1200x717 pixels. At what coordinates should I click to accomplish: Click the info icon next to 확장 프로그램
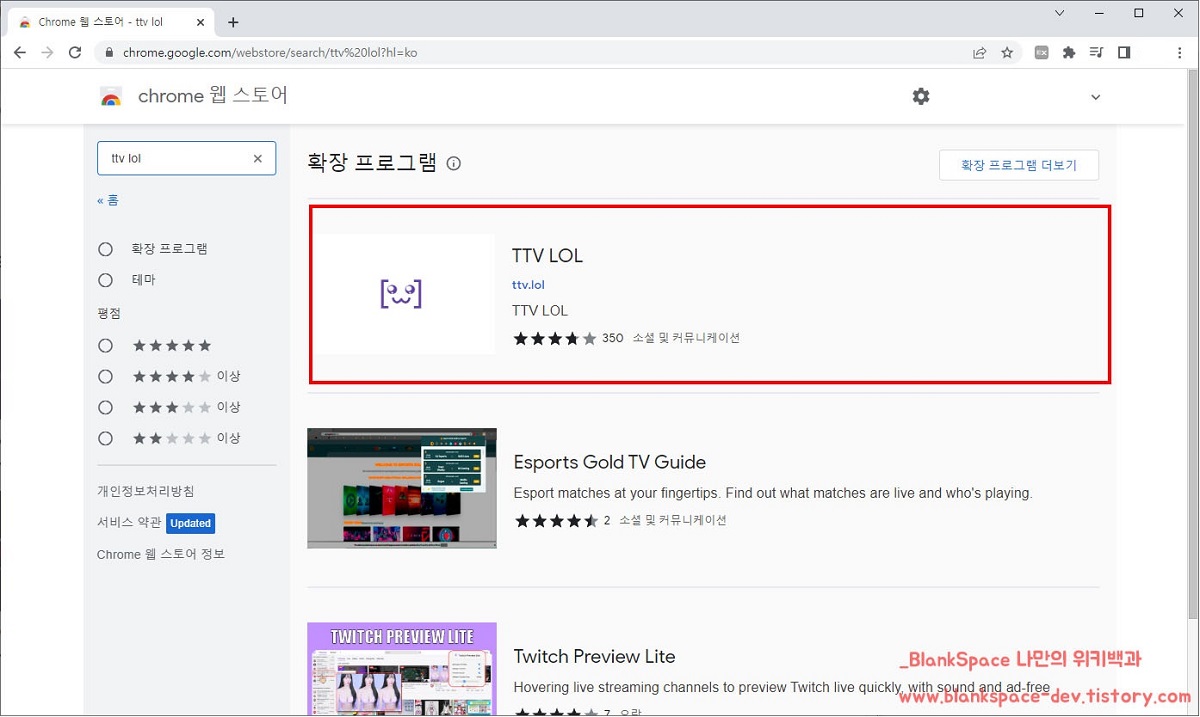(x=453, y=163)
